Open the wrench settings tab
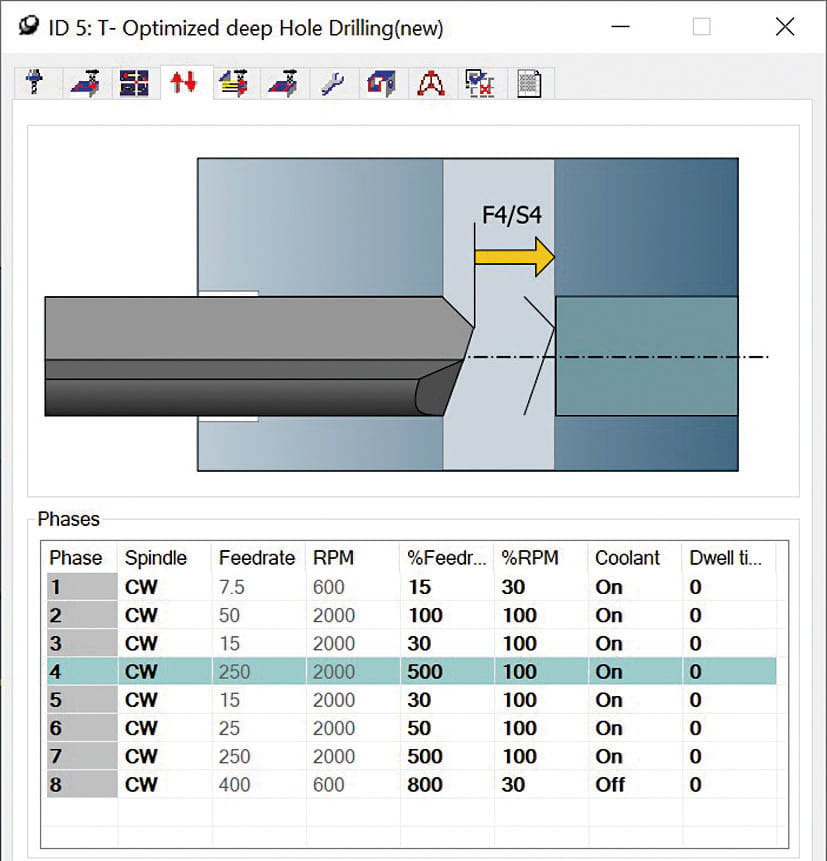The width and height of the screenshot is (827, 861). (x=332, y=84)
